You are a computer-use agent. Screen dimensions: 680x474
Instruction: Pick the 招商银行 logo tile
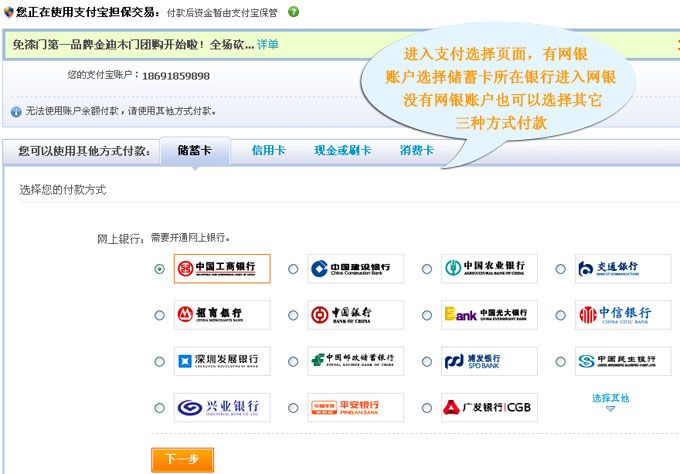point(222,315)
